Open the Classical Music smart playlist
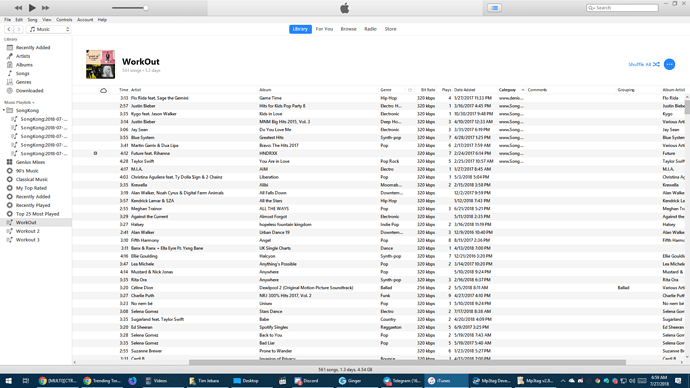 32,179
